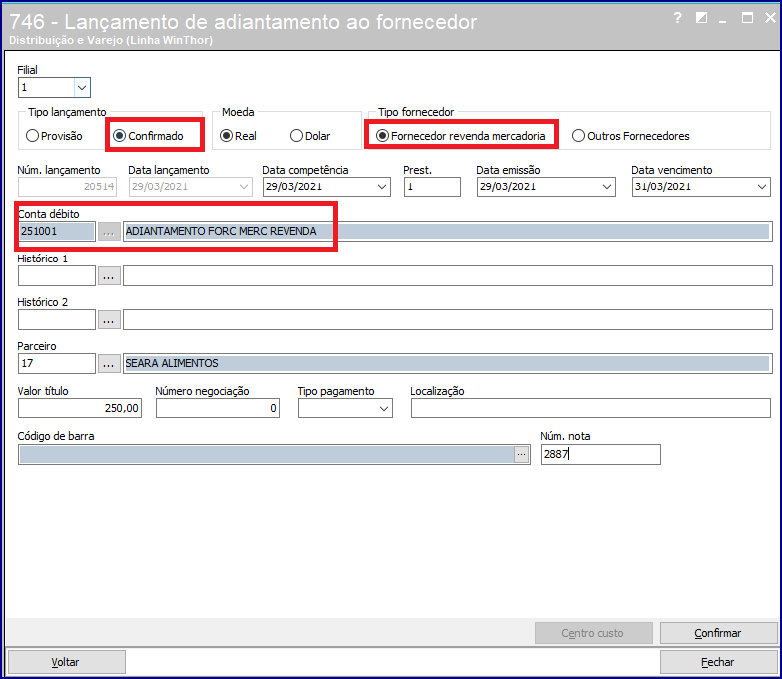Minimize the window

pyautogui.click(x=722, y=19)
